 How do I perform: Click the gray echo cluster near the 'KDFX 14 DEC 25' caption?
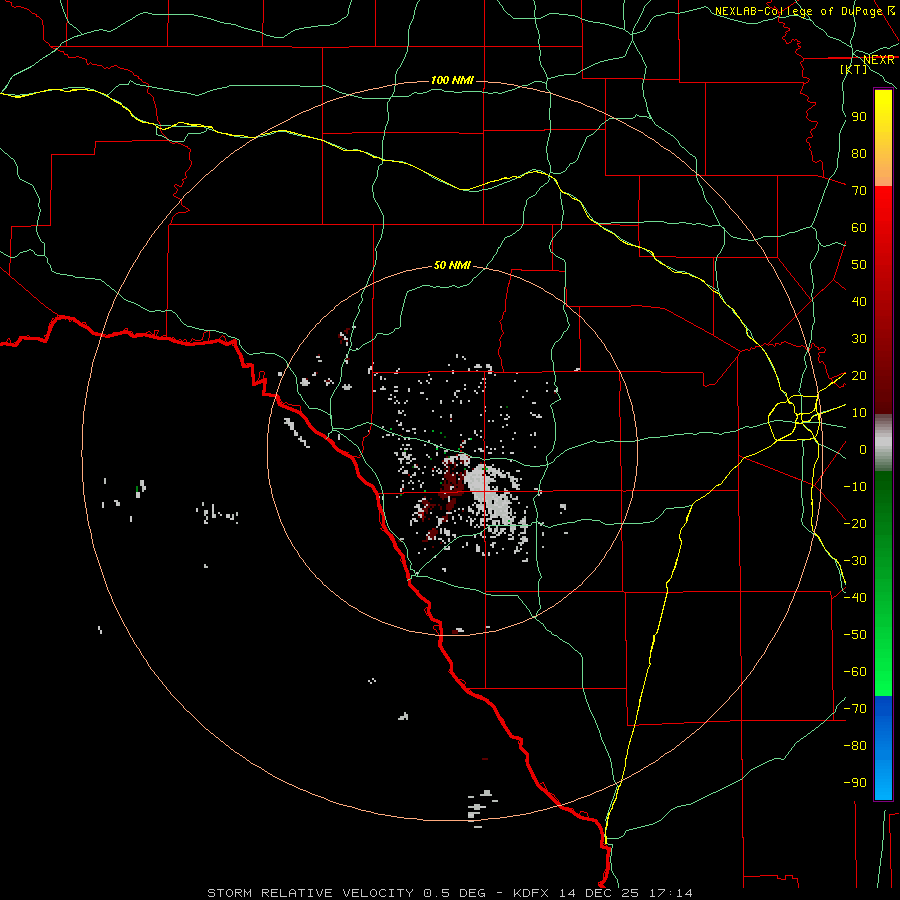(480, 808)
